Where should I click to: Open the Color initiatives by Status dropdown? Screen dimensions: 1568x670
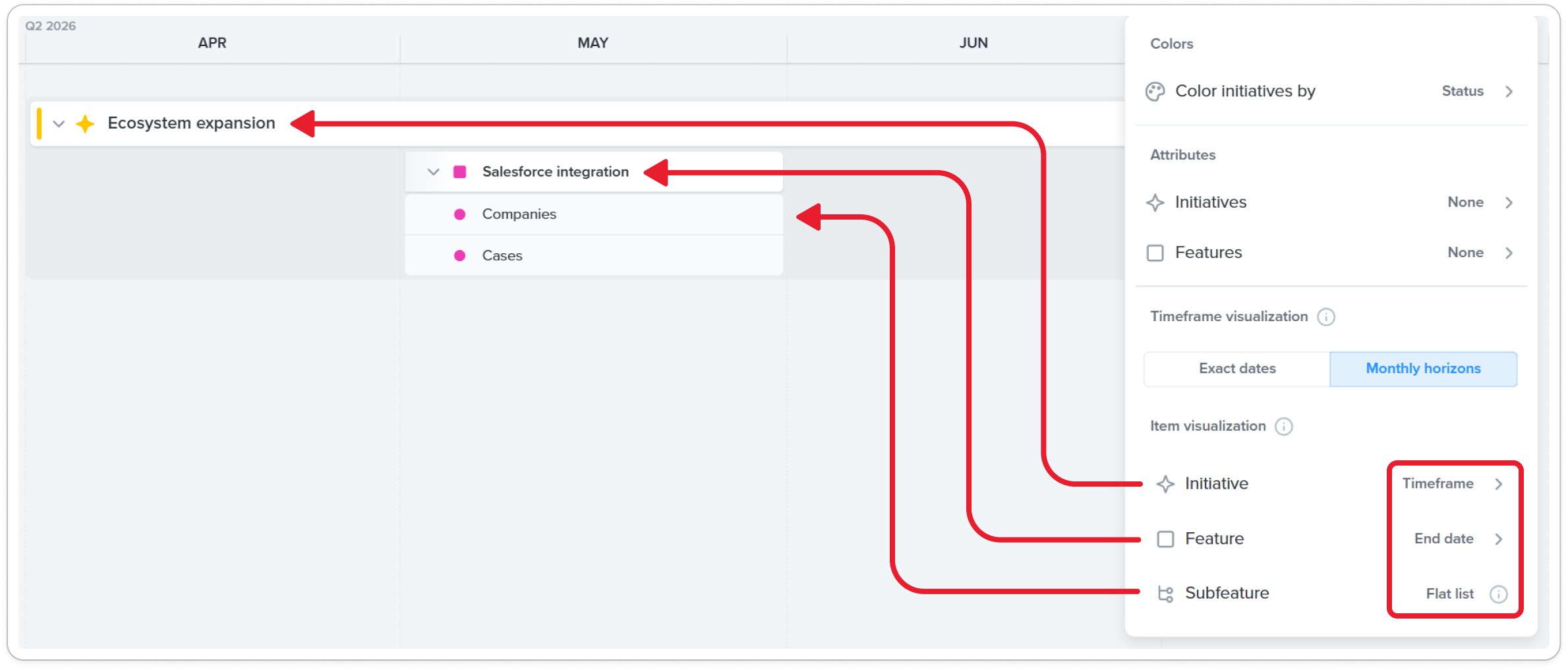pyautogui.click(x=1476, y=92)
